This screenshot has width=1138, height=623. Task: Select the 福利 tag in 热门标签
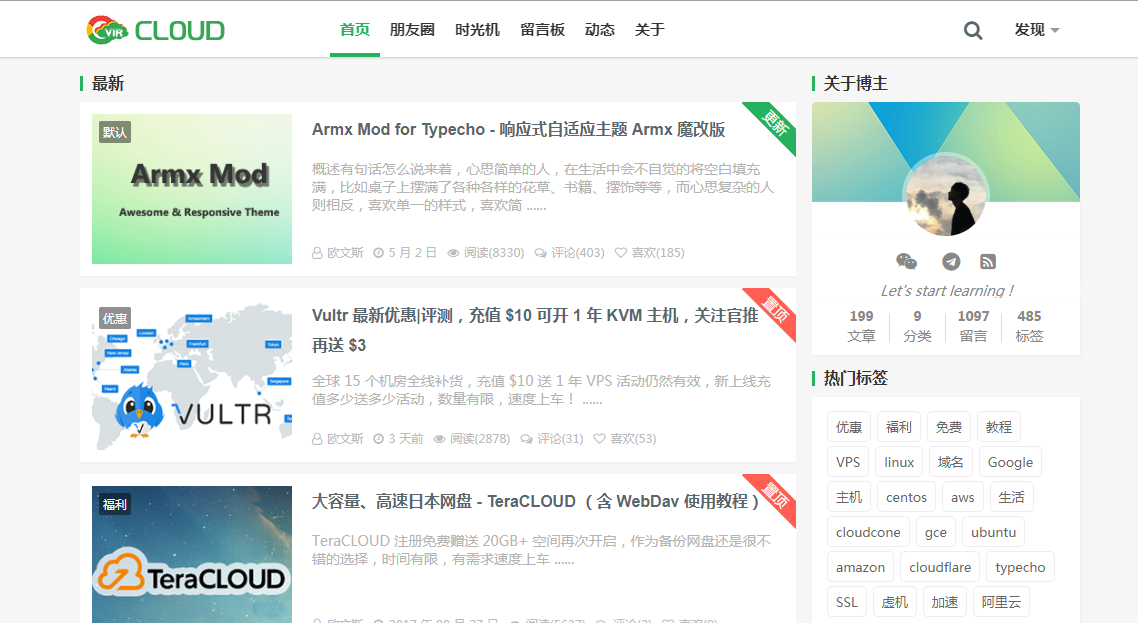(x=898, y=427)
